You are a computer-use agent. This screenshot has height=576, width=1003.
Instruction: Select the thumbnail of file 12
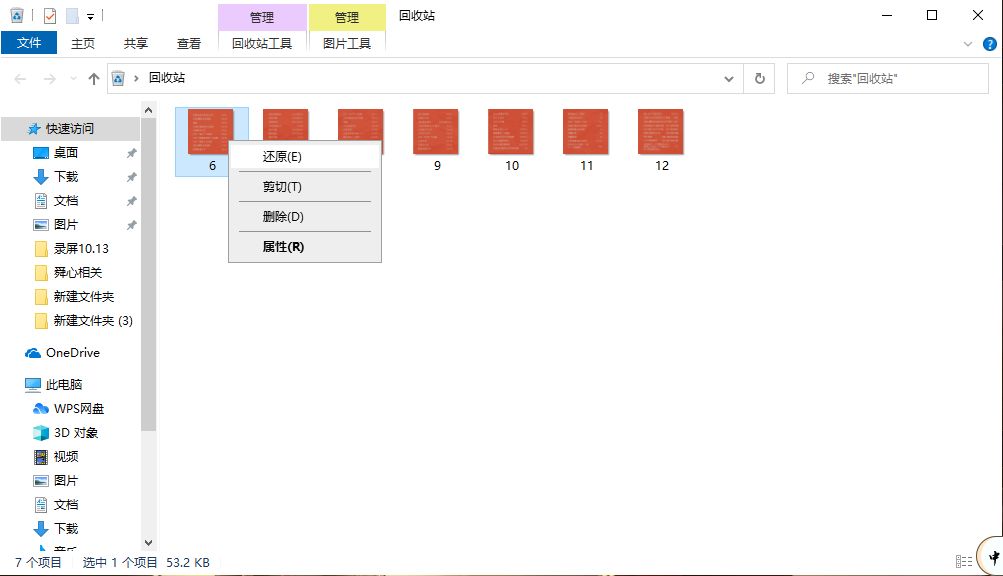point(661,131)
